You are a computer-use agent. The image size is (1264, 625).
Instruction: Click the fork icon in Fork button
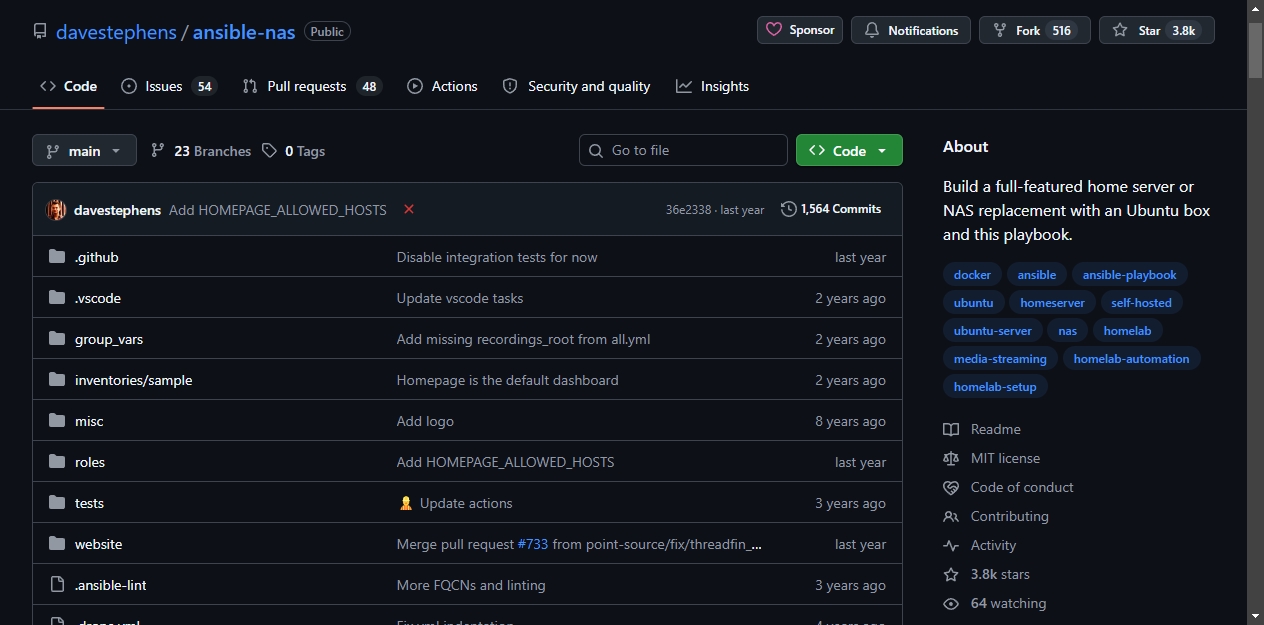point(1000,31)
